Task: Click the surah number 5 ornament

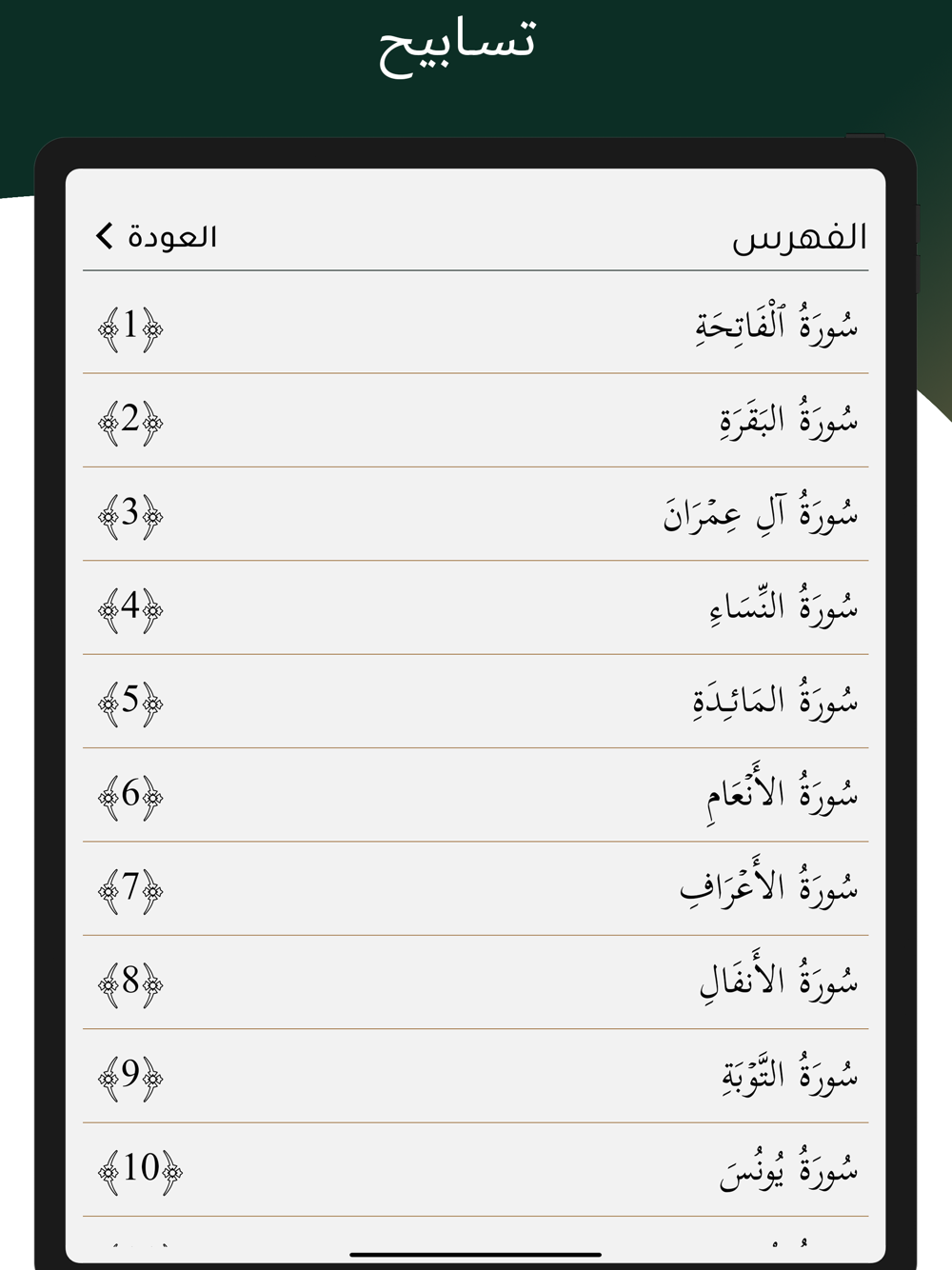Action: 130,702
